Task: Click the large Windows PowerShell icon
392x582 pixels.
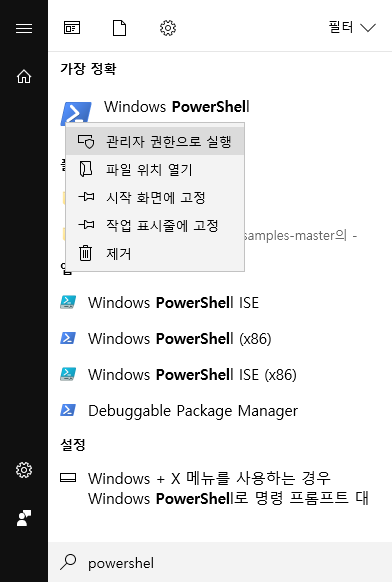Action: (x=76, y=113)
